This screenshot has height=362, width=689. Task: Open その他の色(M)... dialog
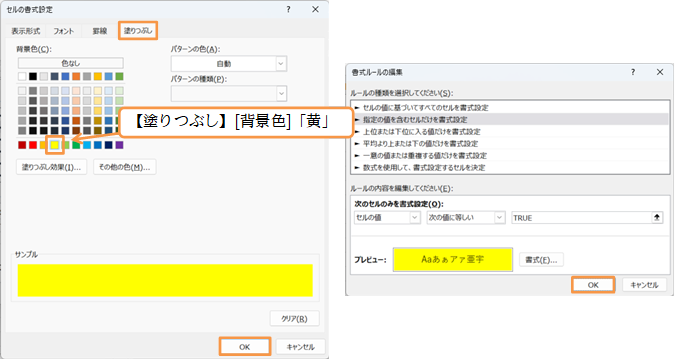coord(124,167)
